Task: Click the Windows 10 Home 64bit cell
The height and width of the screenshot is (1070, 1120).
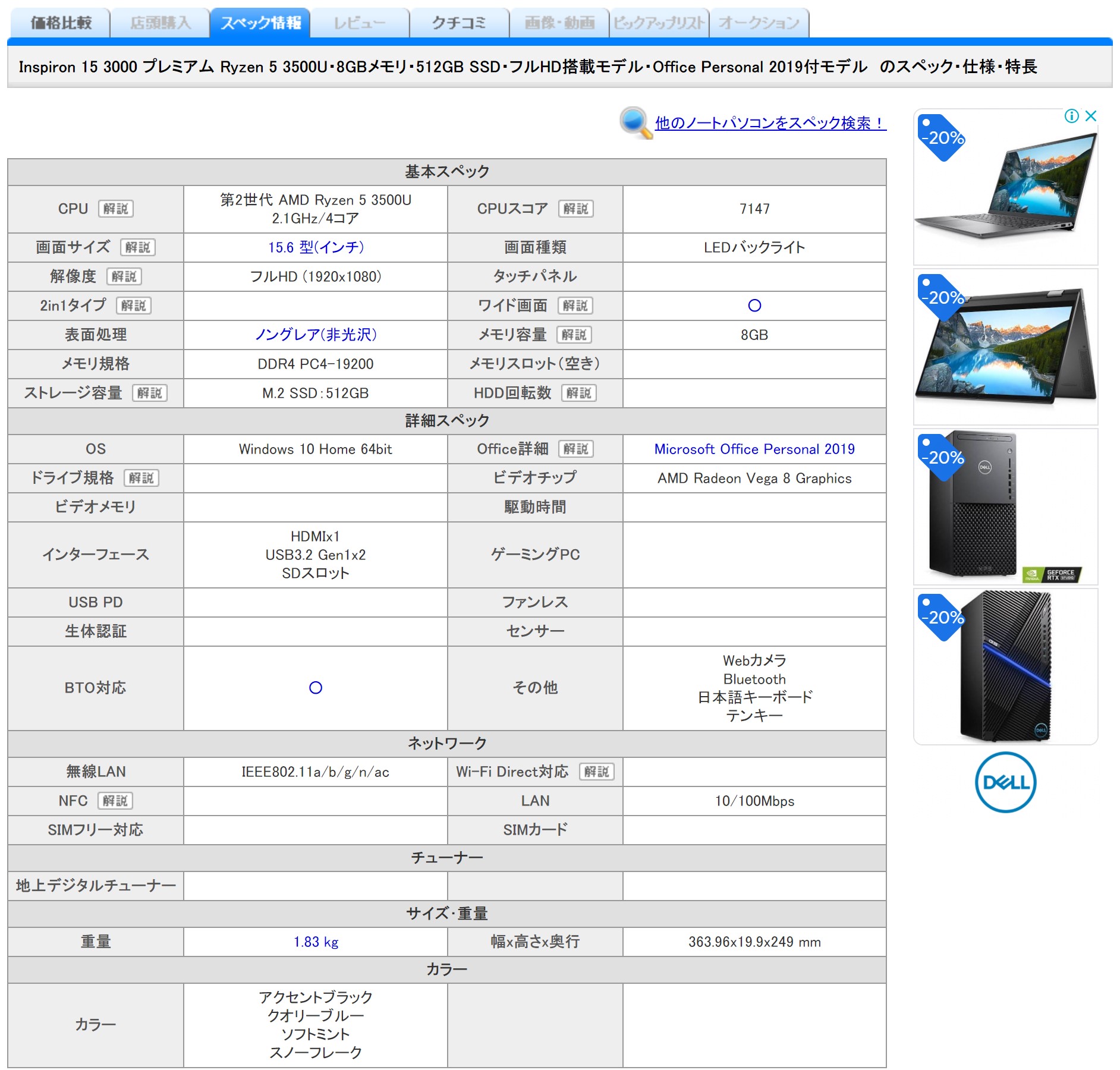Action: (x=316, y=449)
